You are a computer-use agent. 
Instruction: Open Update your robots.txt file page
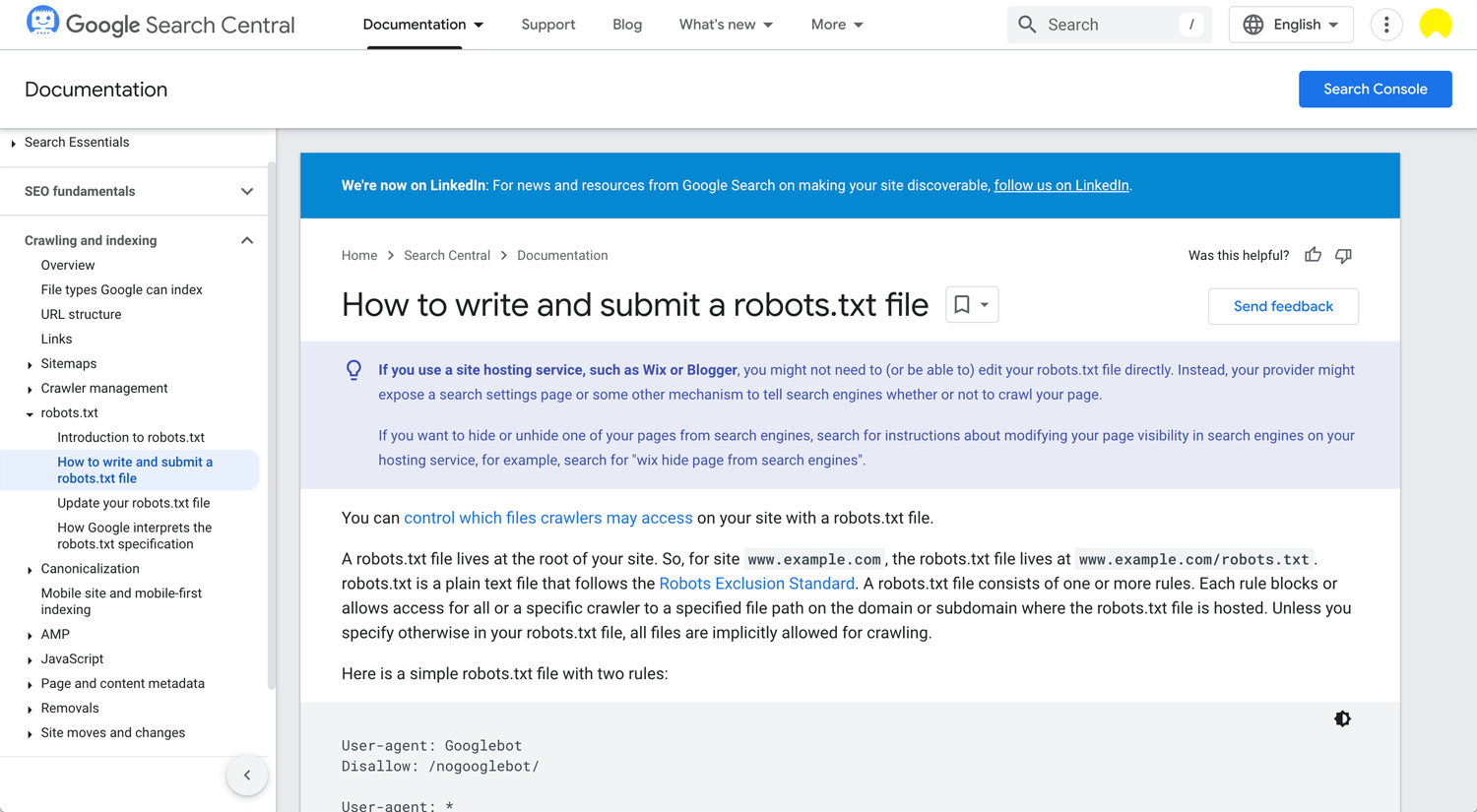(133, 503)
